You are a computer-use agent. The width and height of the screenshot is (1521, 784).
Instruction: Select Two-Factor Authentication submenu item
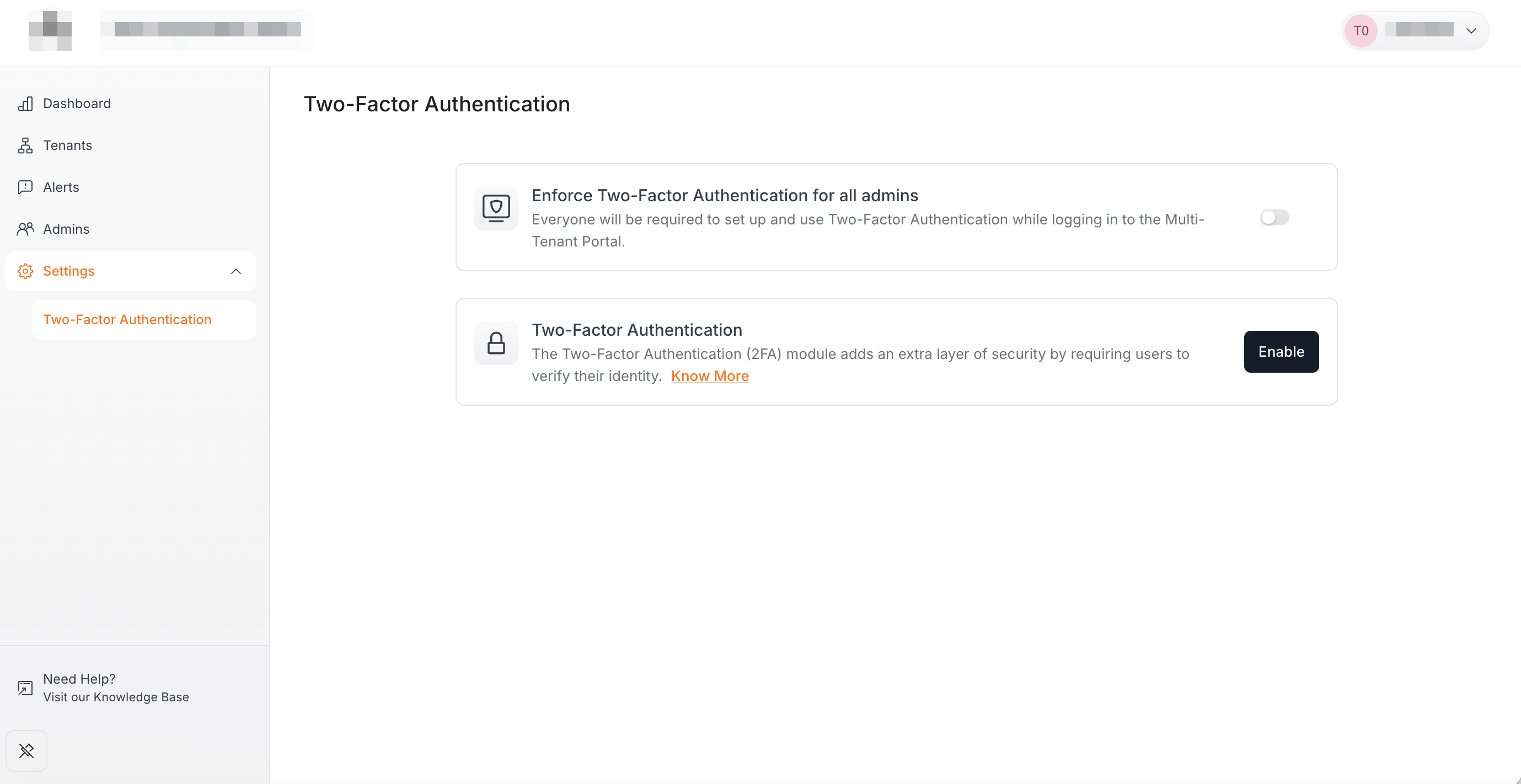[143, 319]
